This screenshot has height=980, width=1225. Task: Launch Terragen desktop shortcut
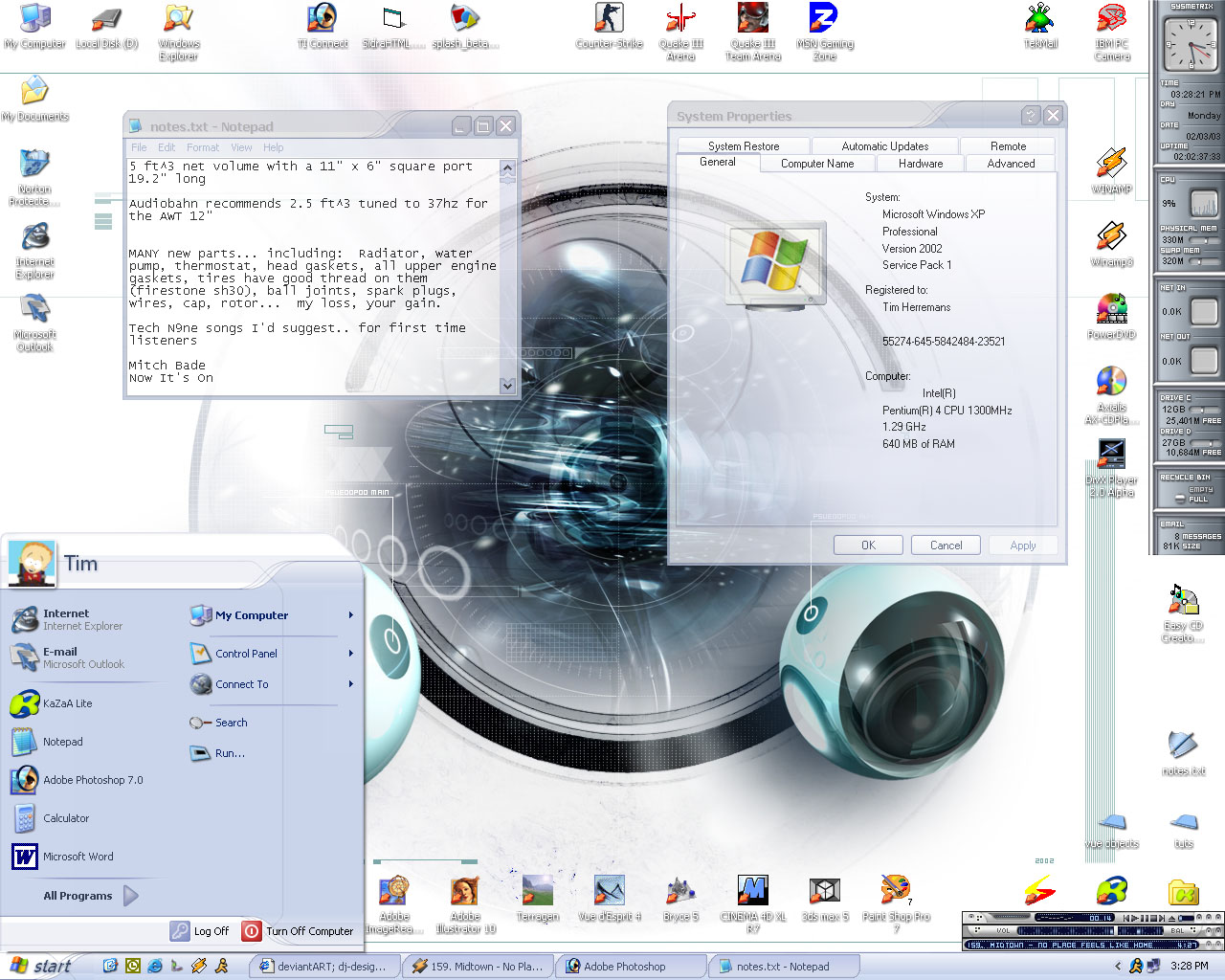(538, 900)
